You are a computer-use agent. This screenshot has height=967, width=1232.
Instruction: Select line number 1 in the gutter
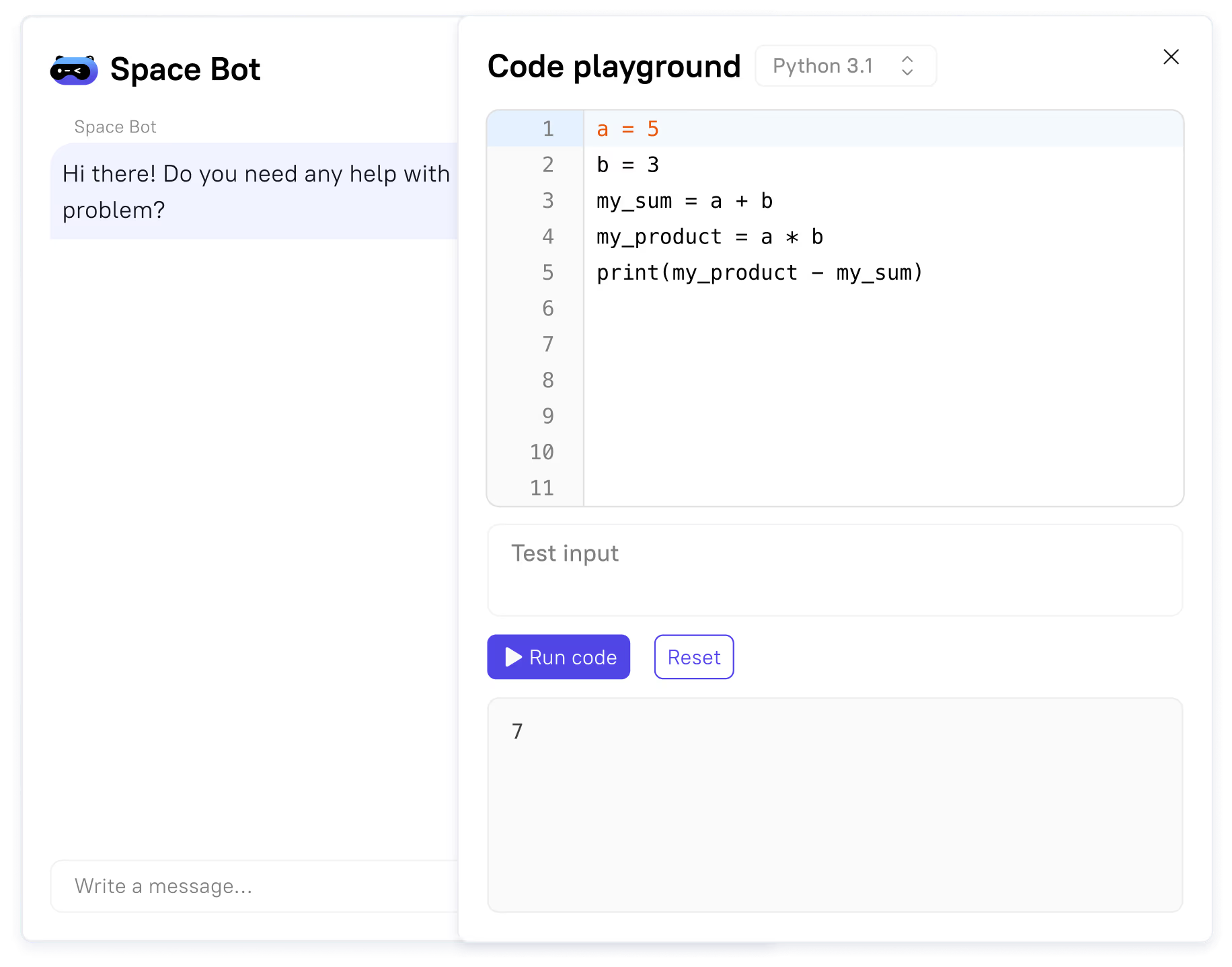coord(548,129)
